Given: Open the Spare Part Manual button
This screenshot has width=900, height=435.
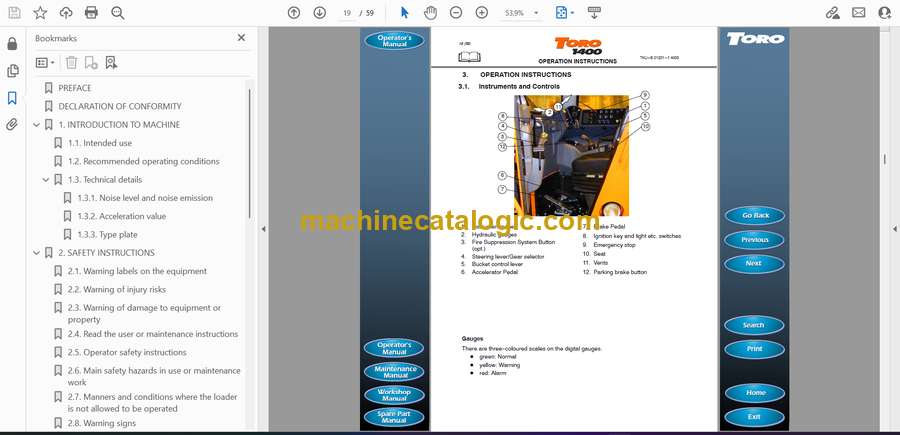Looking at the screenshot, I should (394, 417).
